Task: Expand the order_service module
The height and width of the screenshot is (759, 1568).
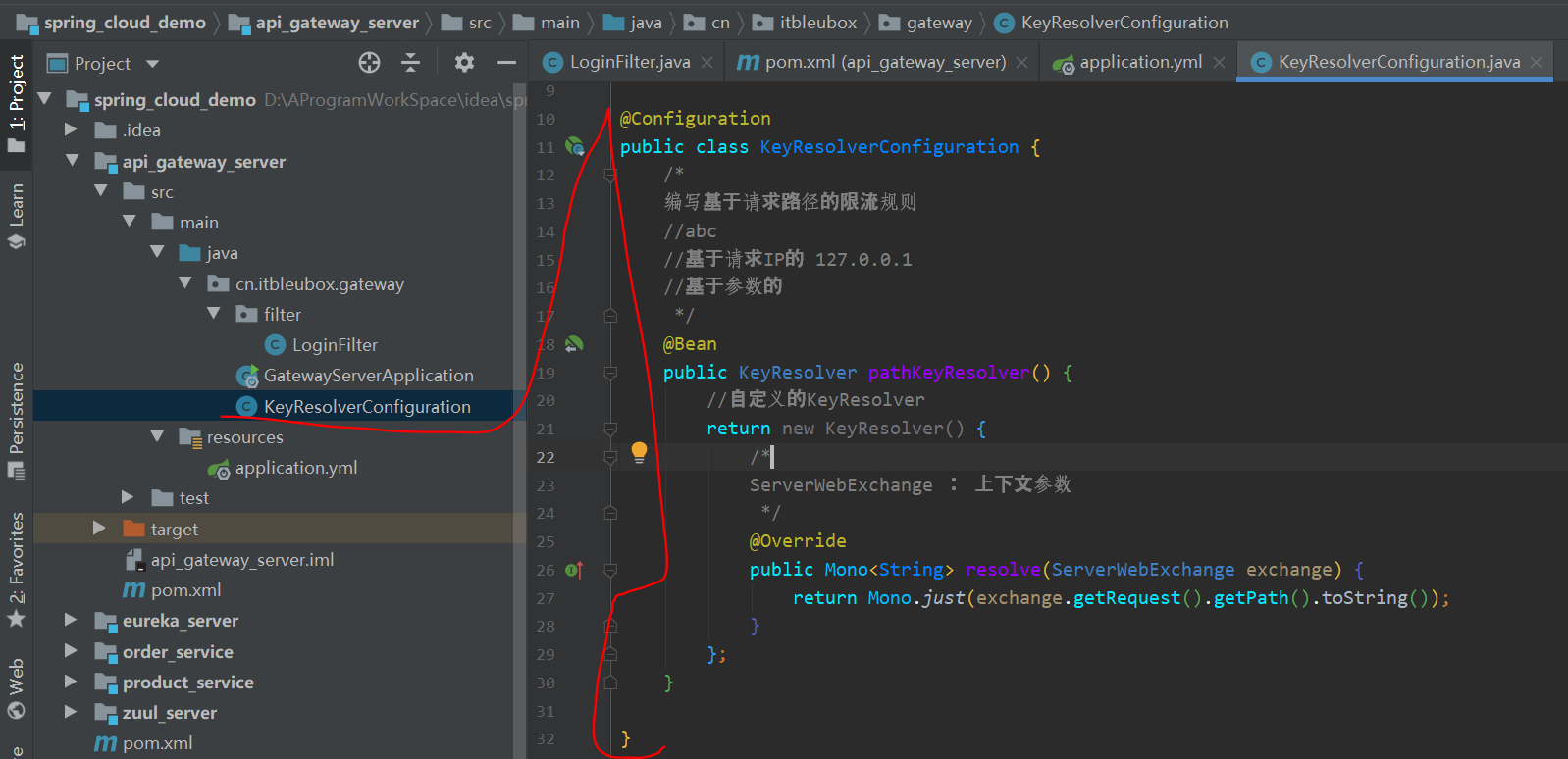Action: [71, 650]
